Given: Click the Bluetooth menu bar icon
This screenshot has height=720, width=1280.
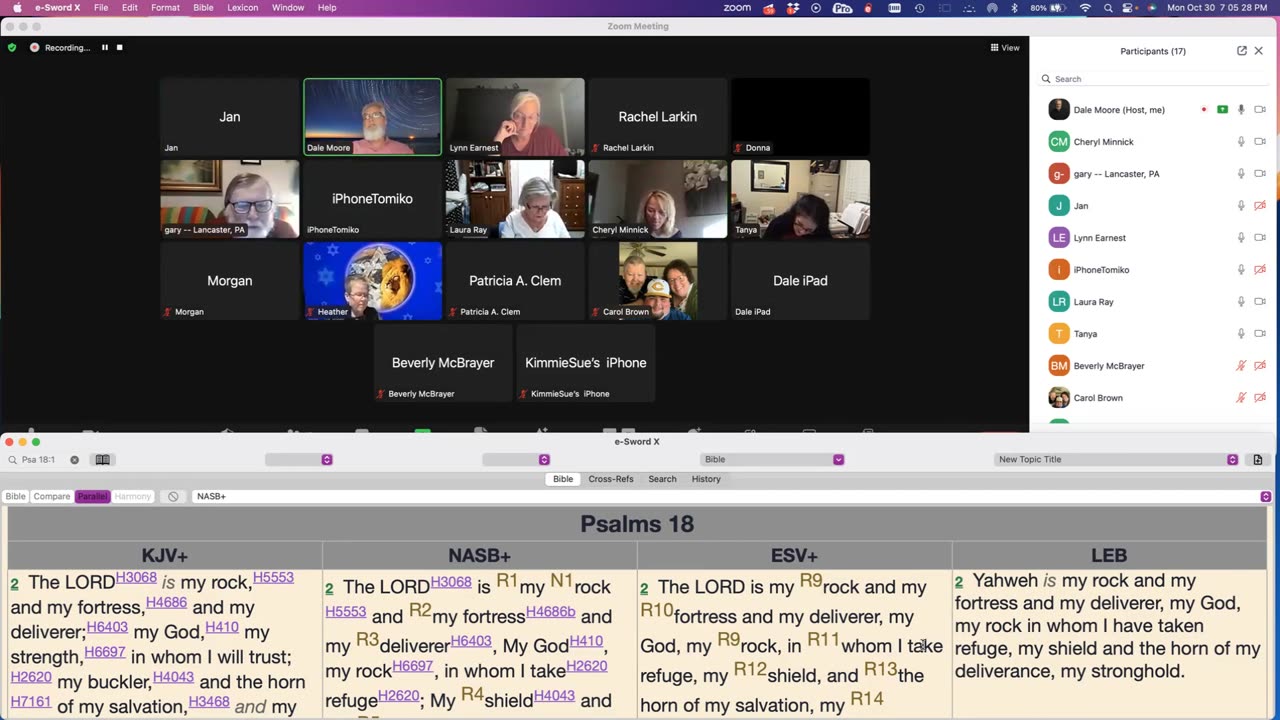Looking at the screenshot, I should [1014, 7].
